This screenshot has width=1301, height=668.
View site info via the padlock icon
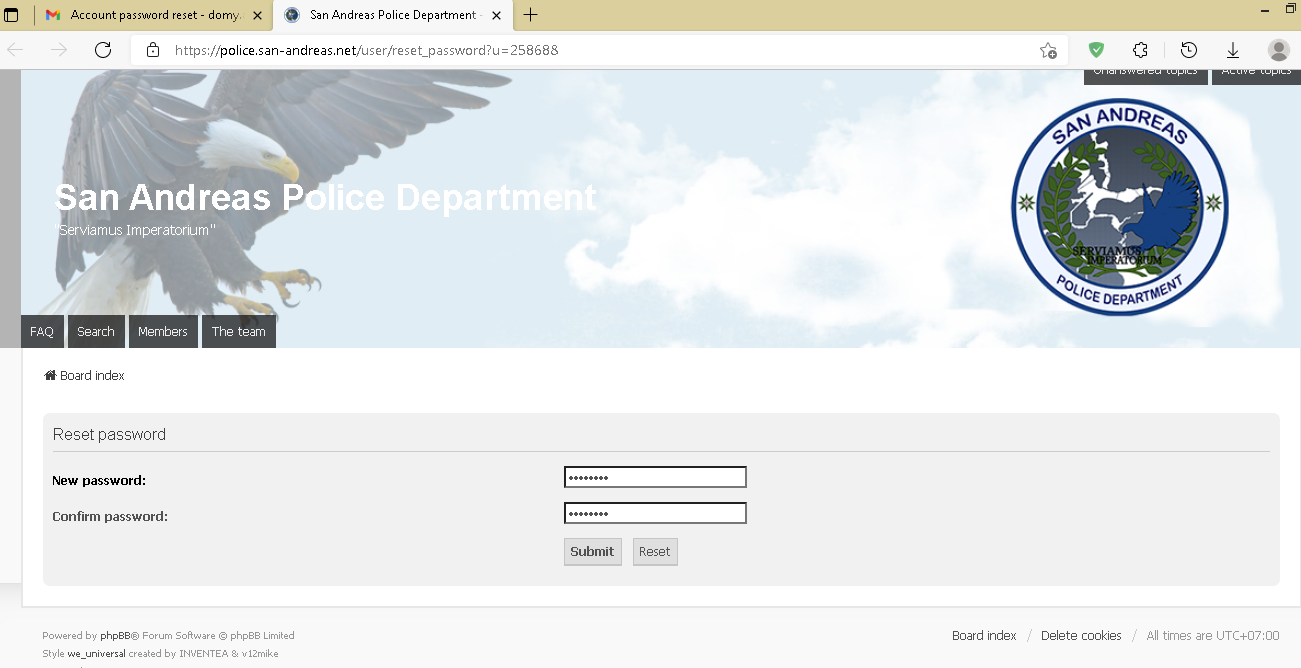153,50
